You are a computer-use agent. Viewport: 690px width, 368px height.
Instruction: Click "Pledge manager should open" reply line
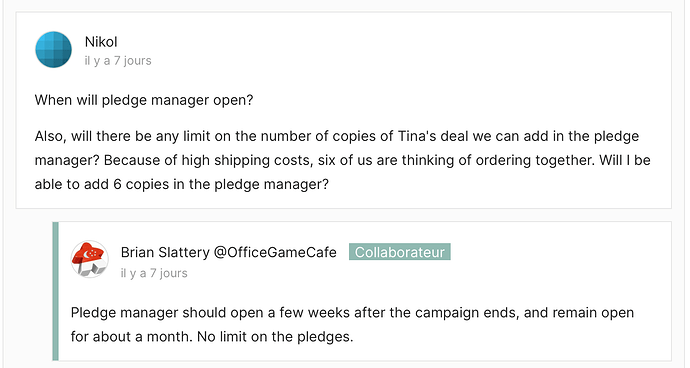(352, 313)
